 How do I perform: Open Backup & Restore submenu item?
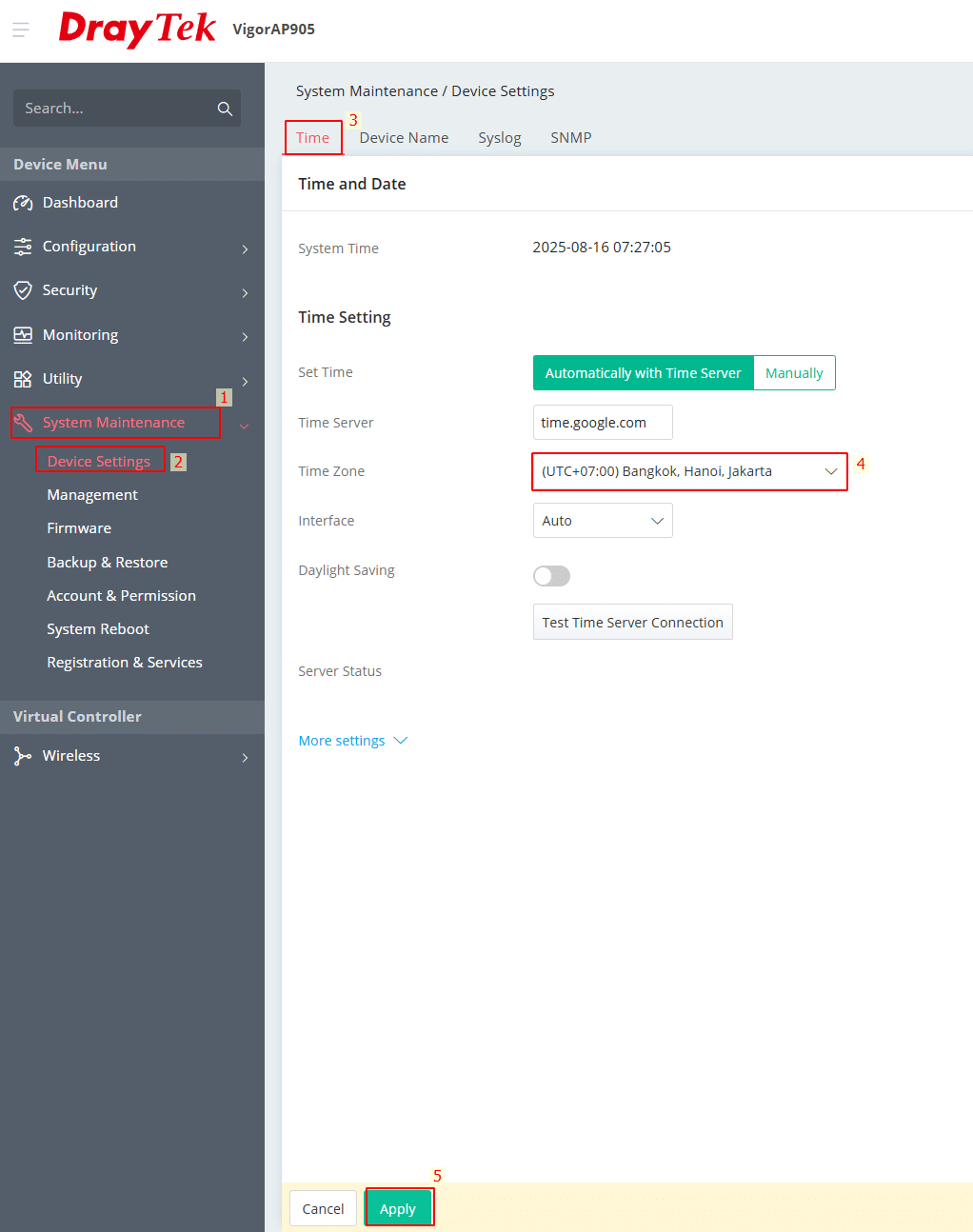(108, 563)
